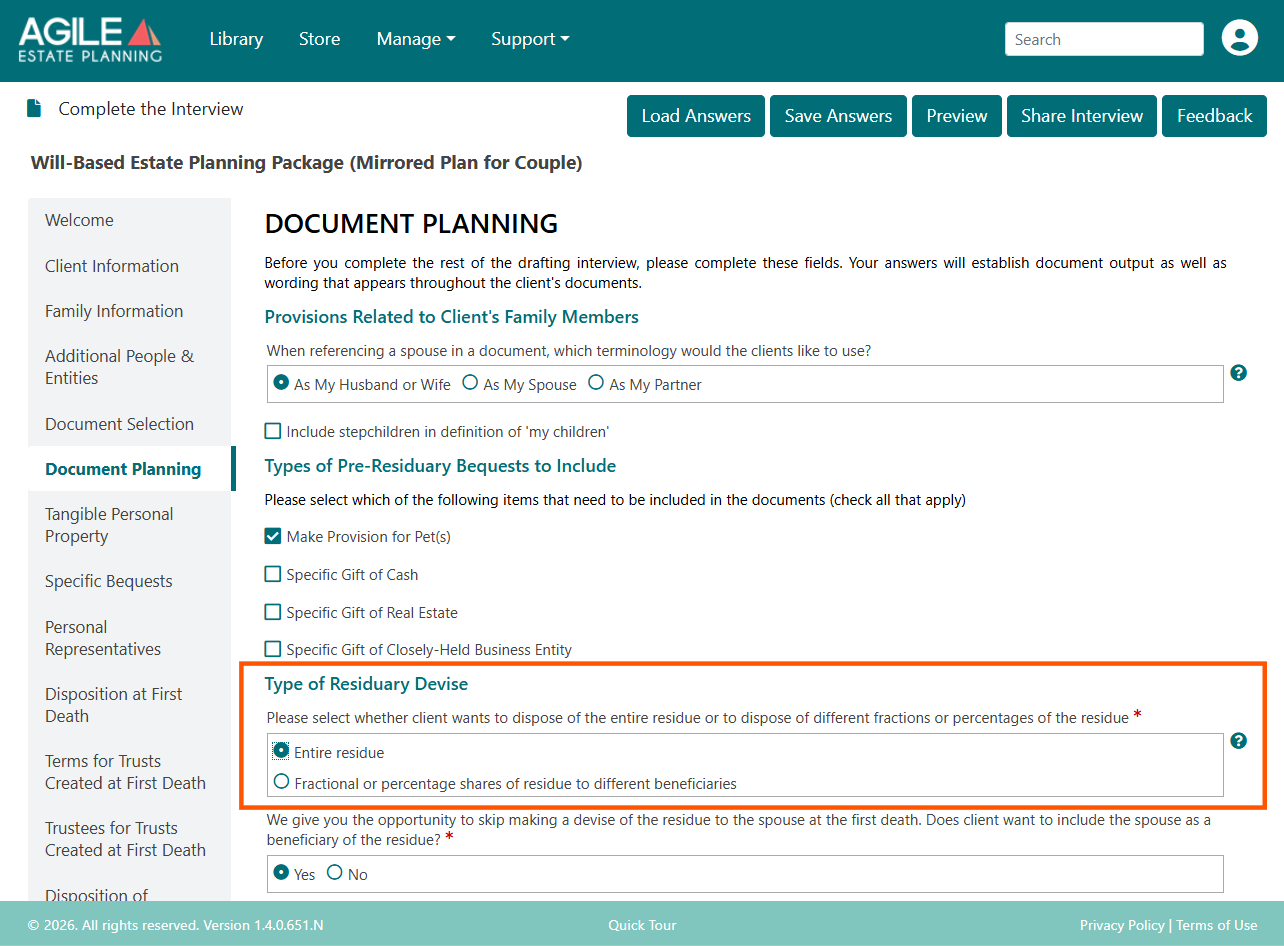Image resolution: width=1284 pixels, height=946 pixels.
Task: Enable Specific Gift of Cash checkbox
Action: pyautogui.click(x=273, y=574)
